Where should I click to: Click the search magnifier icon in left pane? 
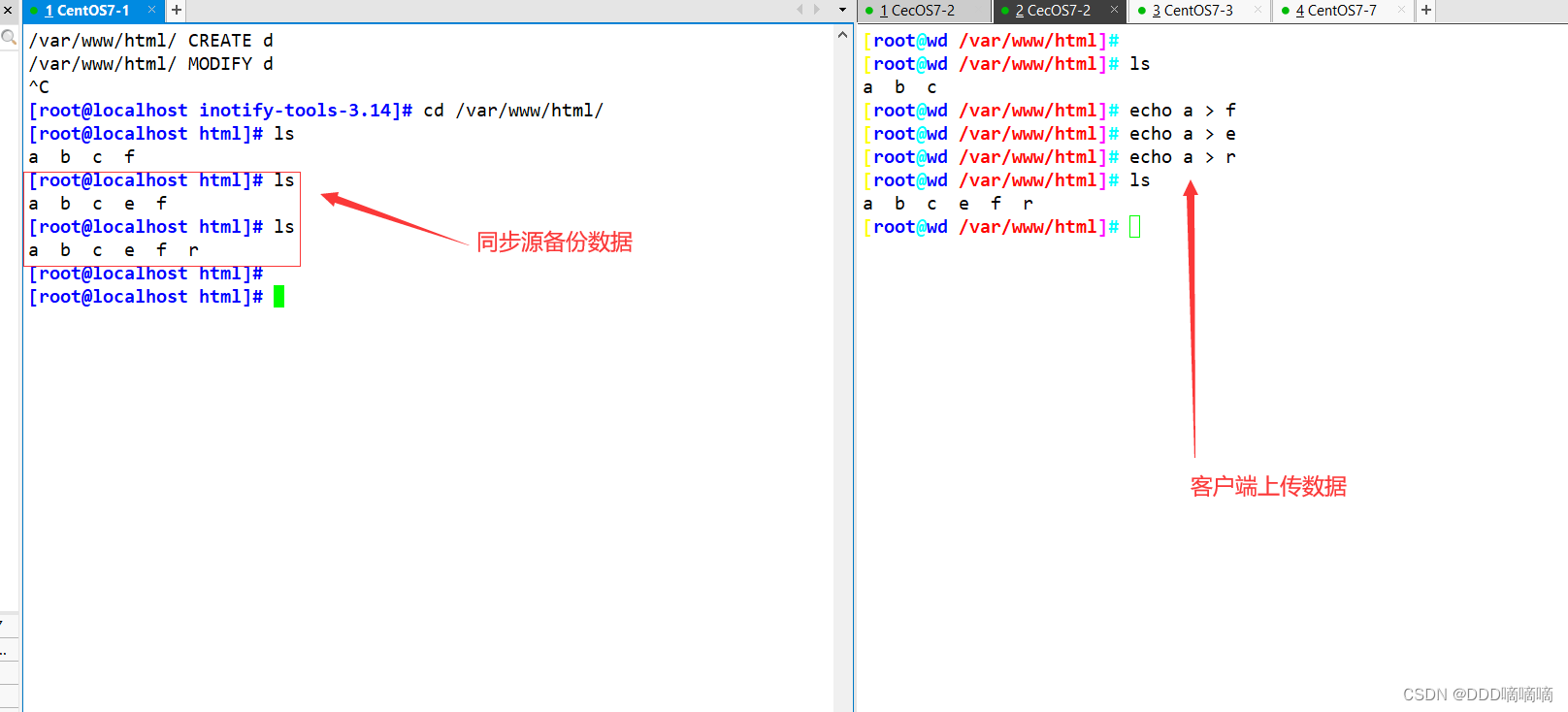[9, 38]
